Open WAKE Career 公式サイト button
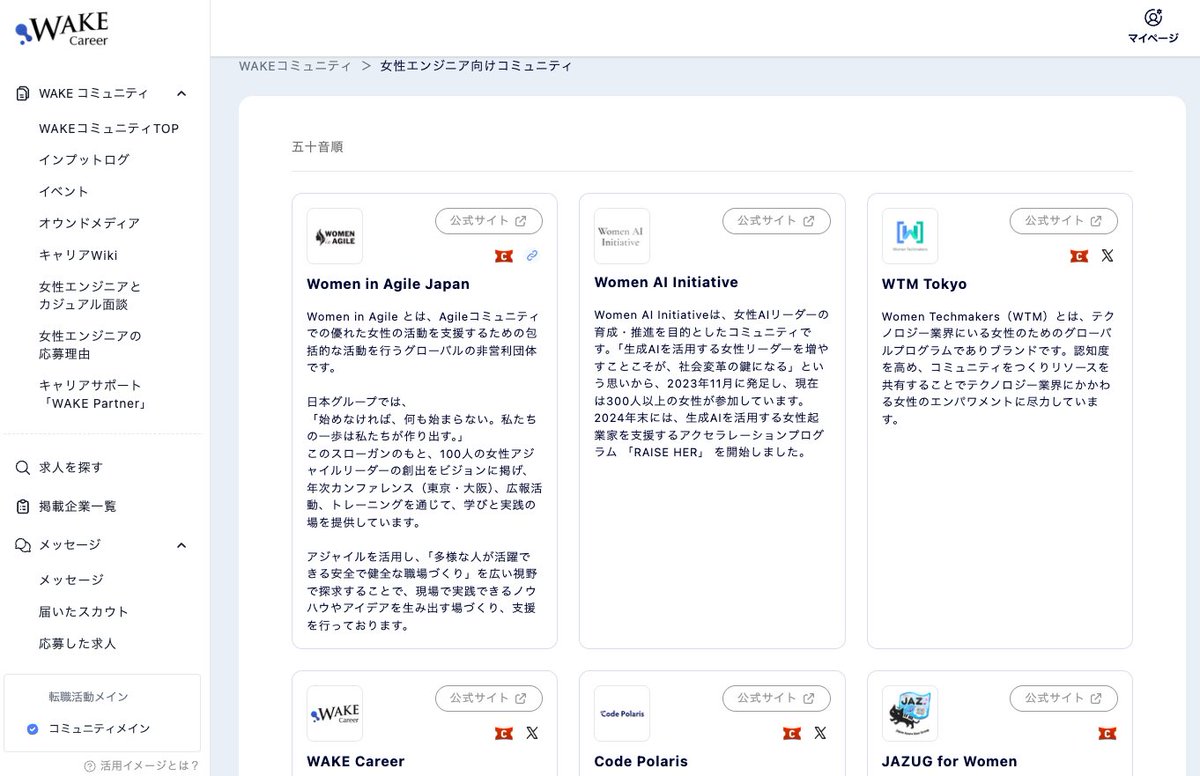 tap(488, 698)
